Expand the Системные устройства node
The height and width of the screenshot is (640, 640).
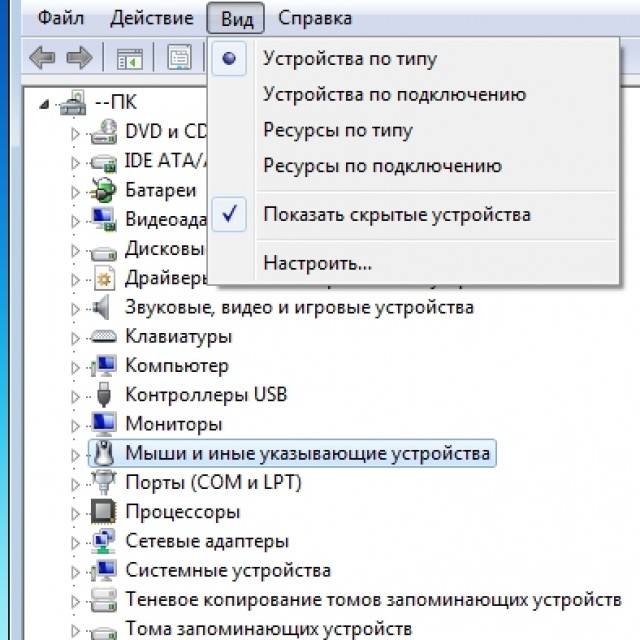pyautogui.click(x=75, y=573)
